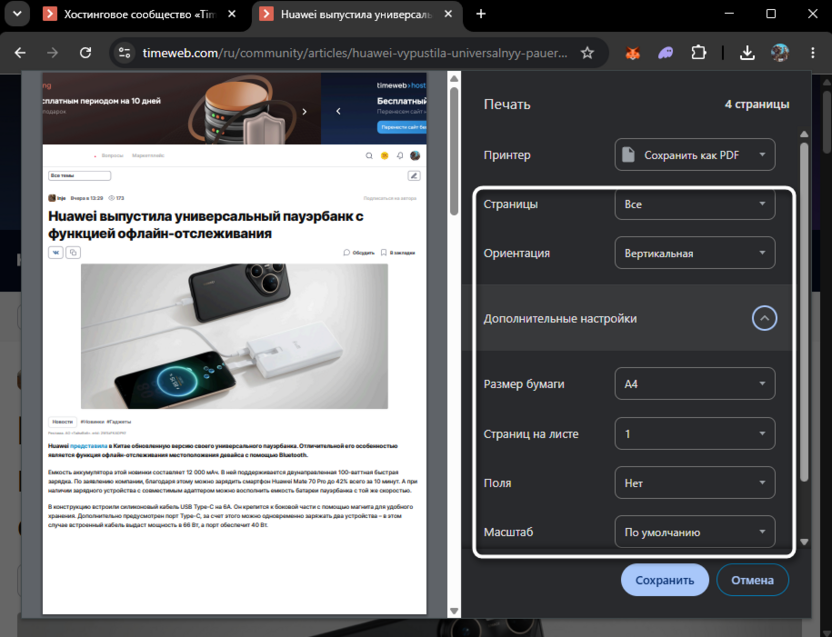Open Страниц на листе dropdown
The image size is (832, 637).
(695, 434)
